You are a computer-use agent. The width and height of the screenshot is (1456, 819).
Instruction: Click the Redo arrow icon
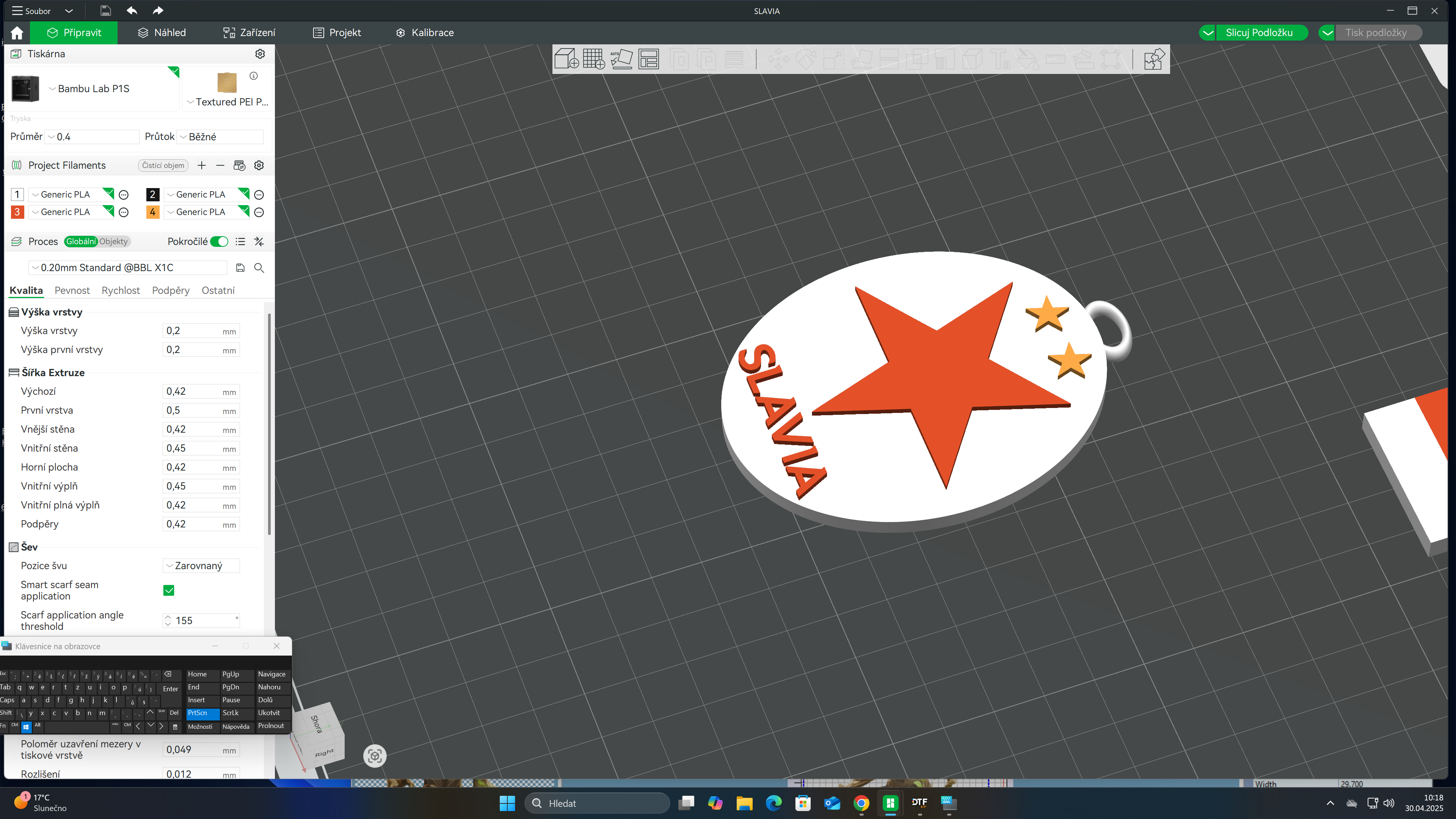pos(158,11)
